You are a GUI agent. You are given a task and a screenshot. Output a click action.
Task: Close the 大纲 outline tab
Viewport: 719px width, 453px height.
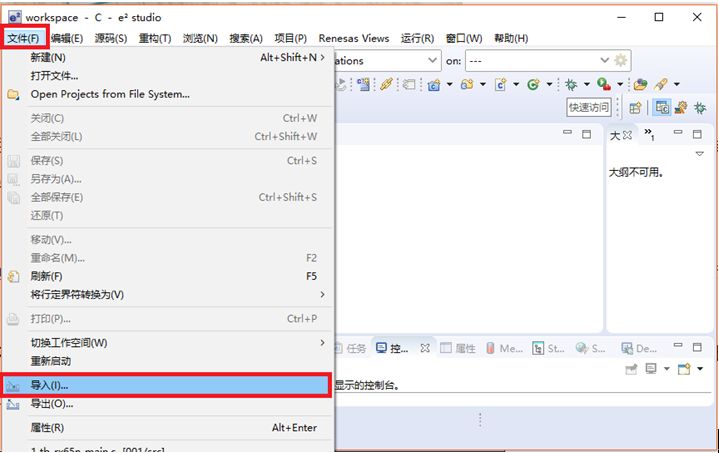click(x=627, y=135)
